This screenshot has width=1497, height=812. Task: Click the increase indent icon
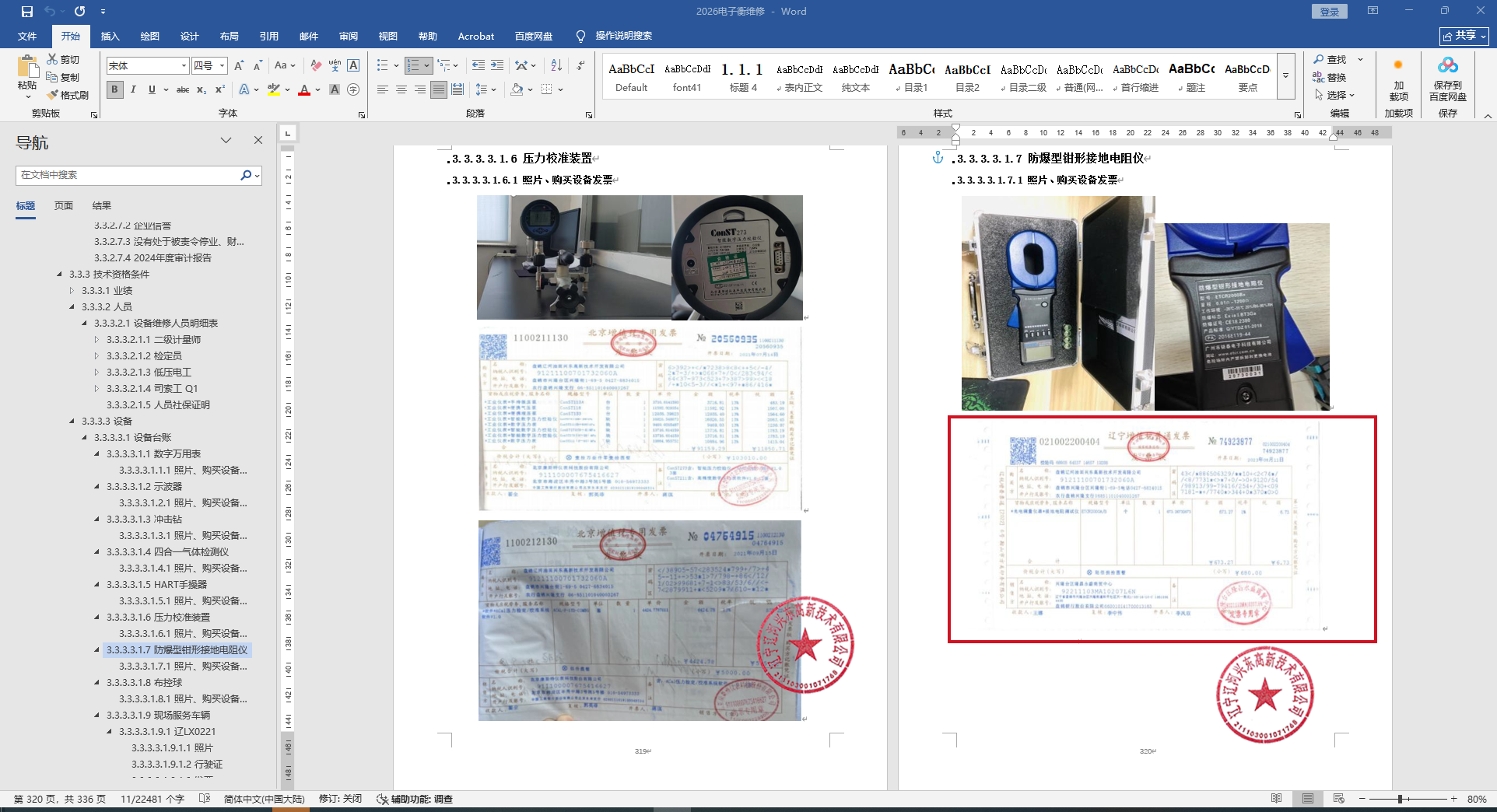point(497,65)
